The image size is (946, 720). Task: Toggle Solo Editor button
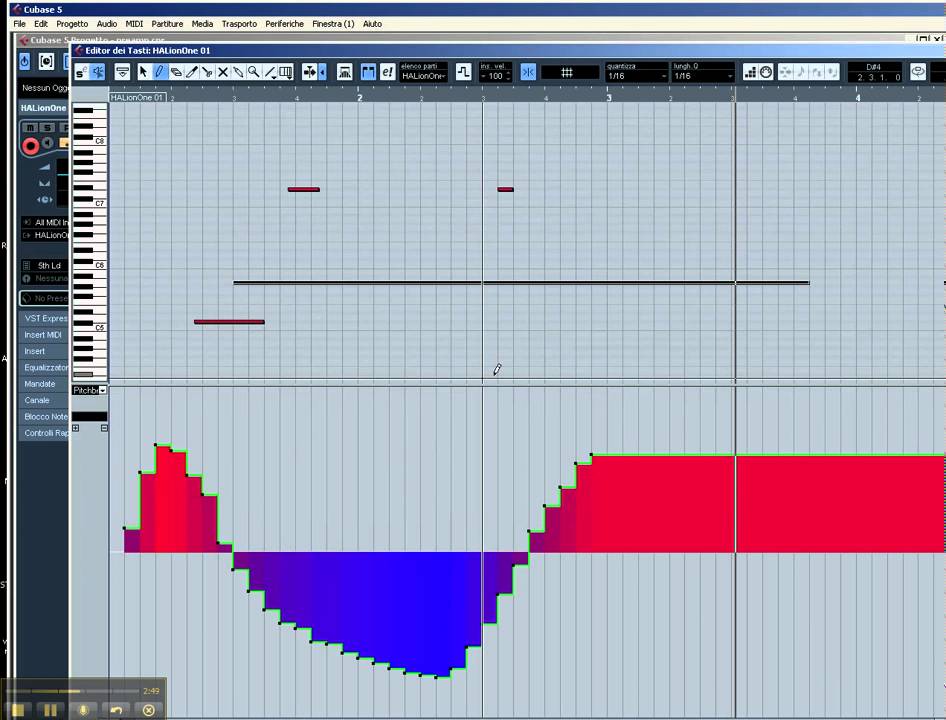82,72
